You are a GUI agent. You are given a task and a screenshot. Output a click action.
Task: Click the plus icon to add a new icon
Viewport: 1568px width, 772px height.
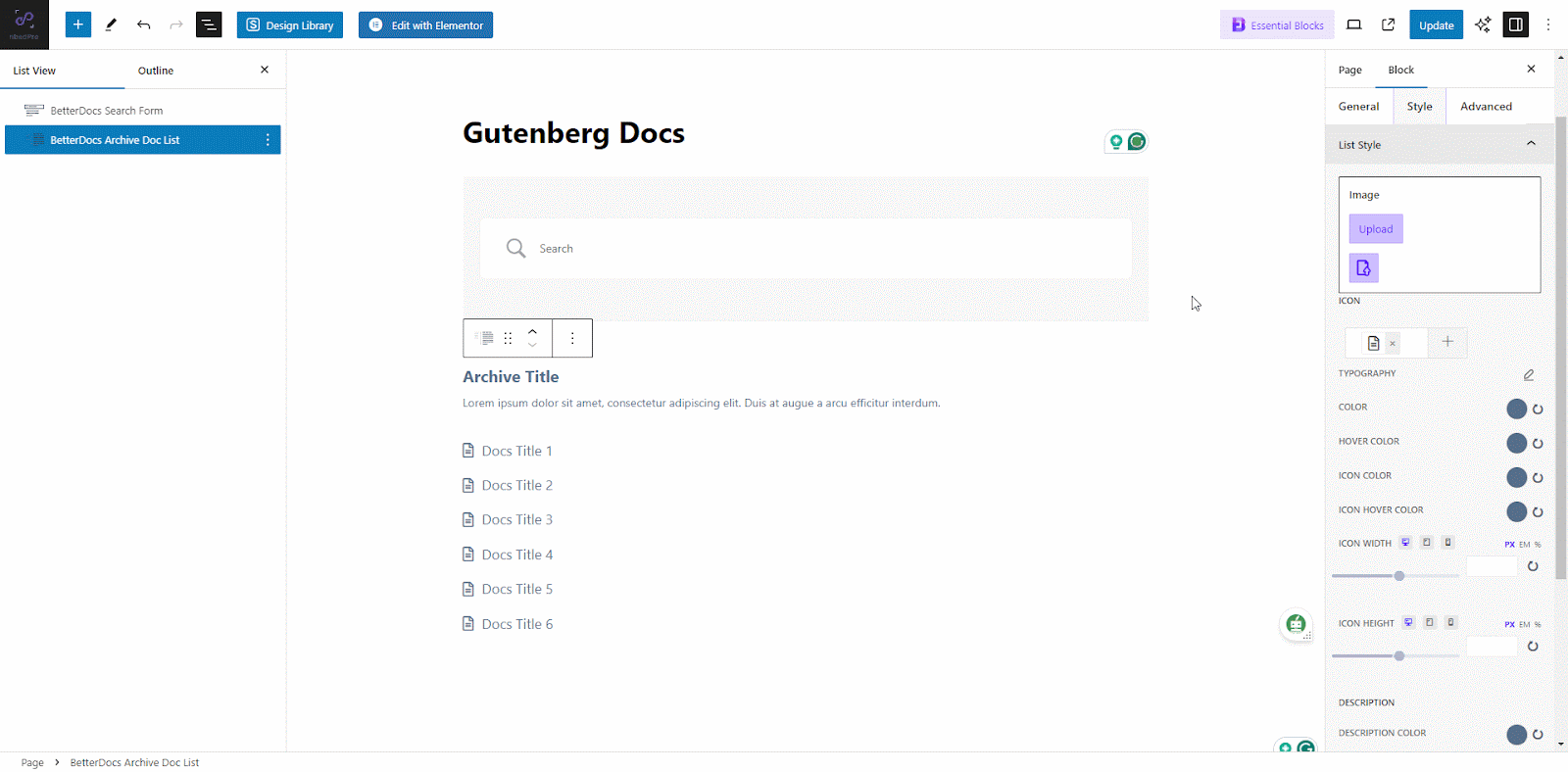(1447, 342)
